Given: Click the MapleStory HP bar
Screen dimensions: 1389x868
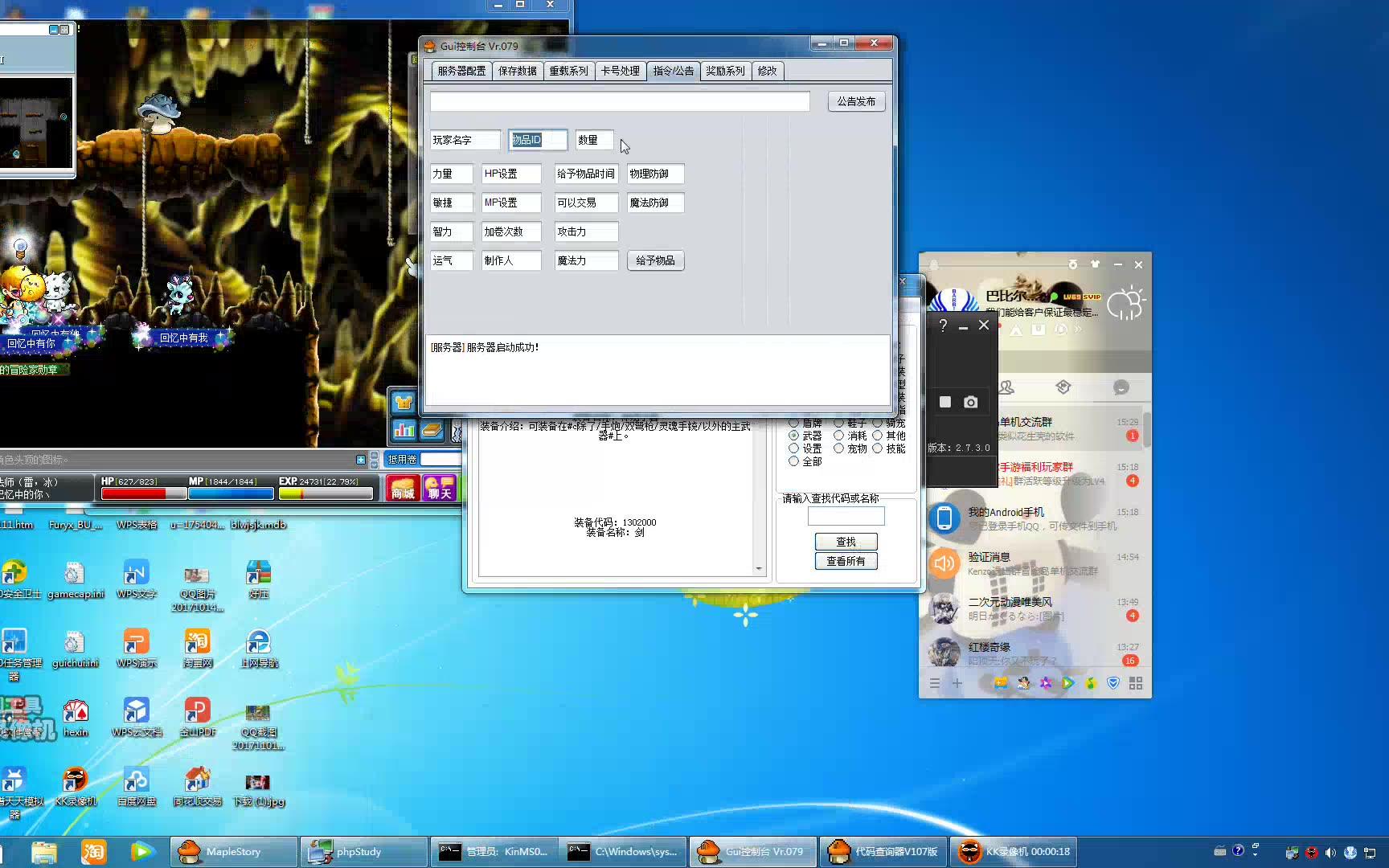Looking at the screenshot, I should click(x=144, y=493).
